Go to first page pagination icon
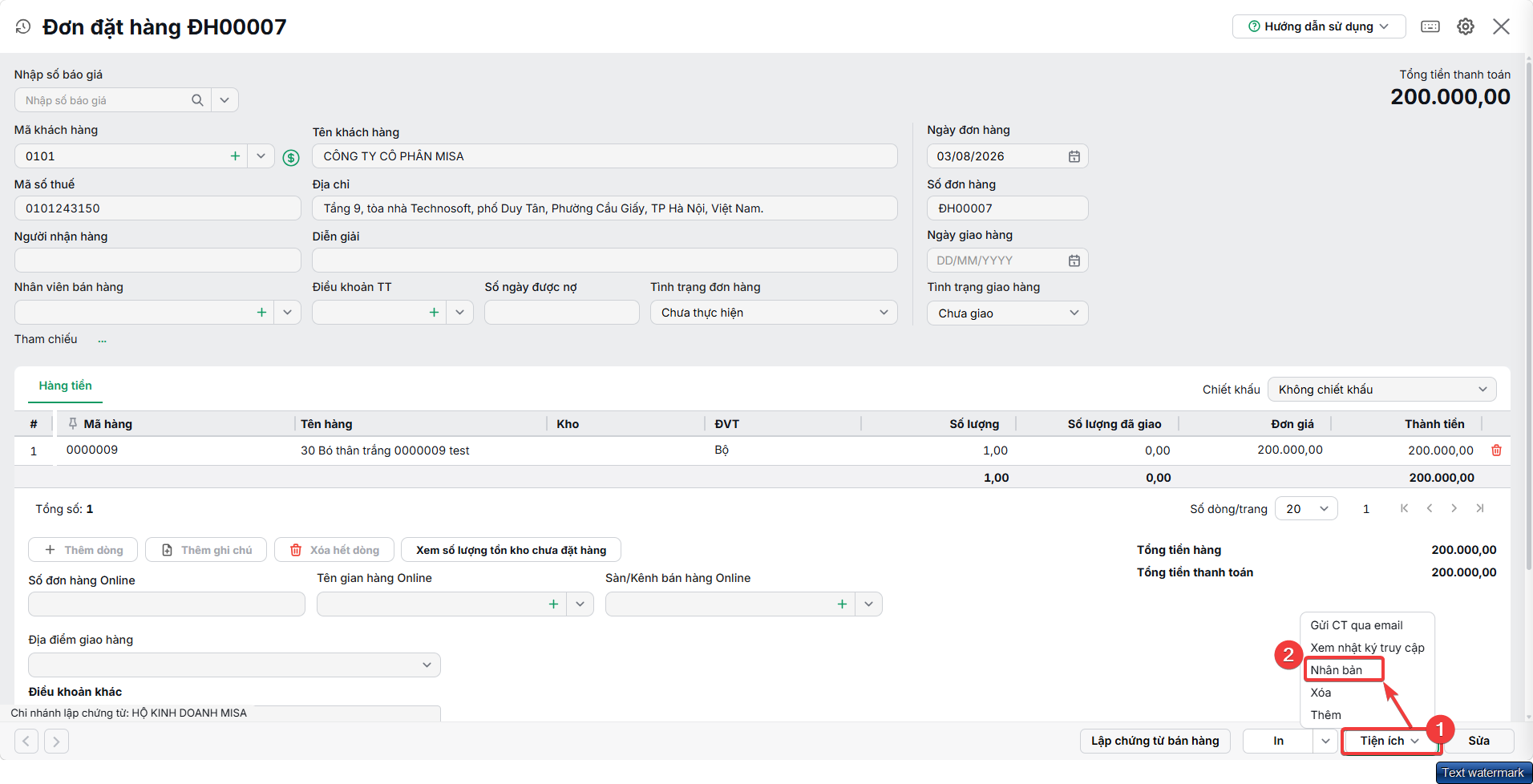 pos(1404,508)
